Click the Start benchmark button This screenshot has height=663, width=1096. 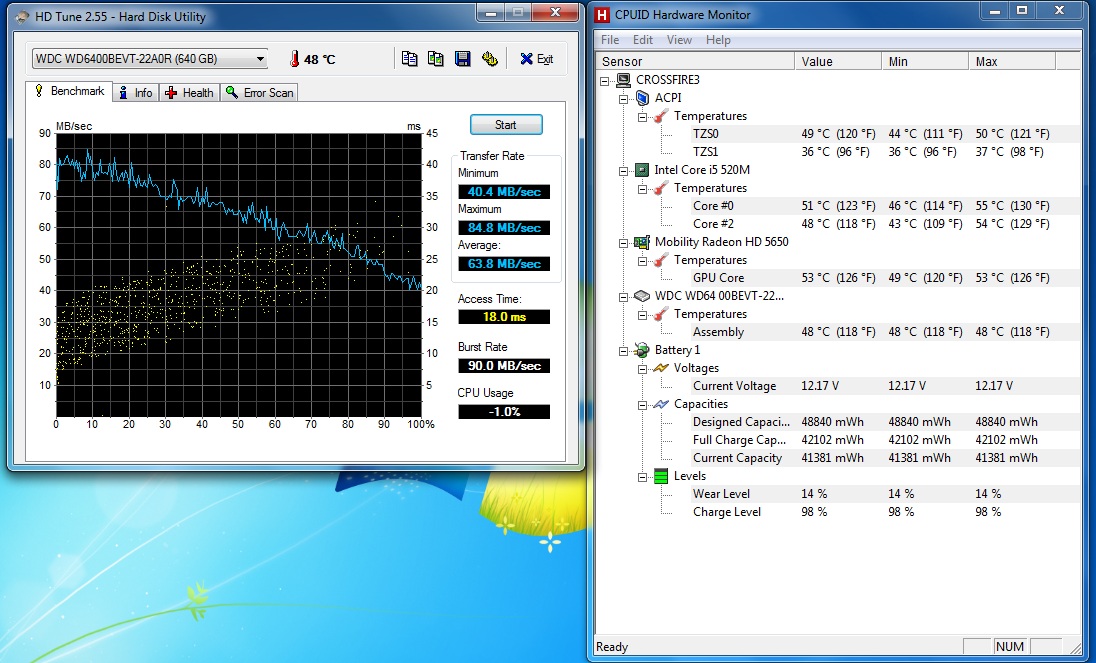506,125
